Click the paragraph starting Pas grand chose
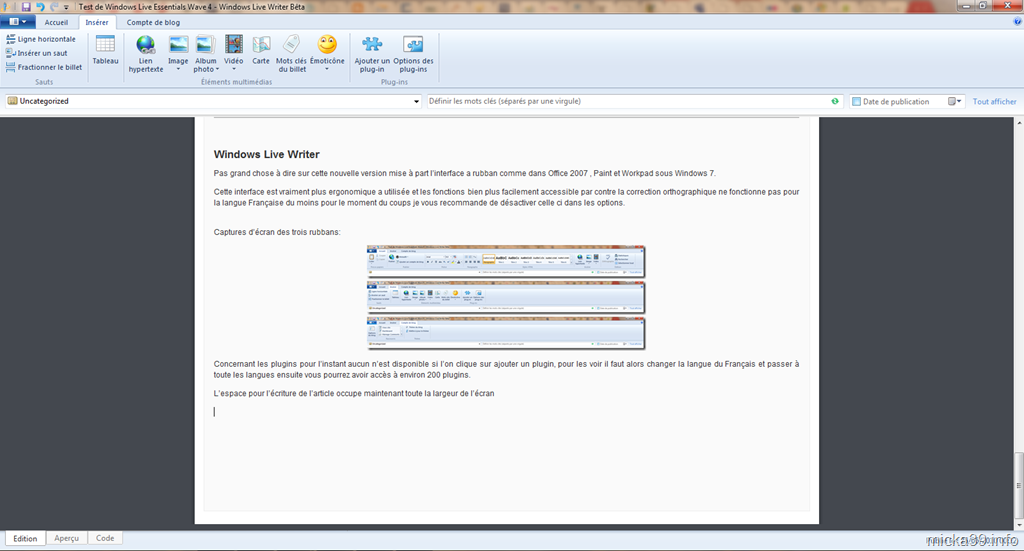The image size is (1024, 551). [464, 173]
